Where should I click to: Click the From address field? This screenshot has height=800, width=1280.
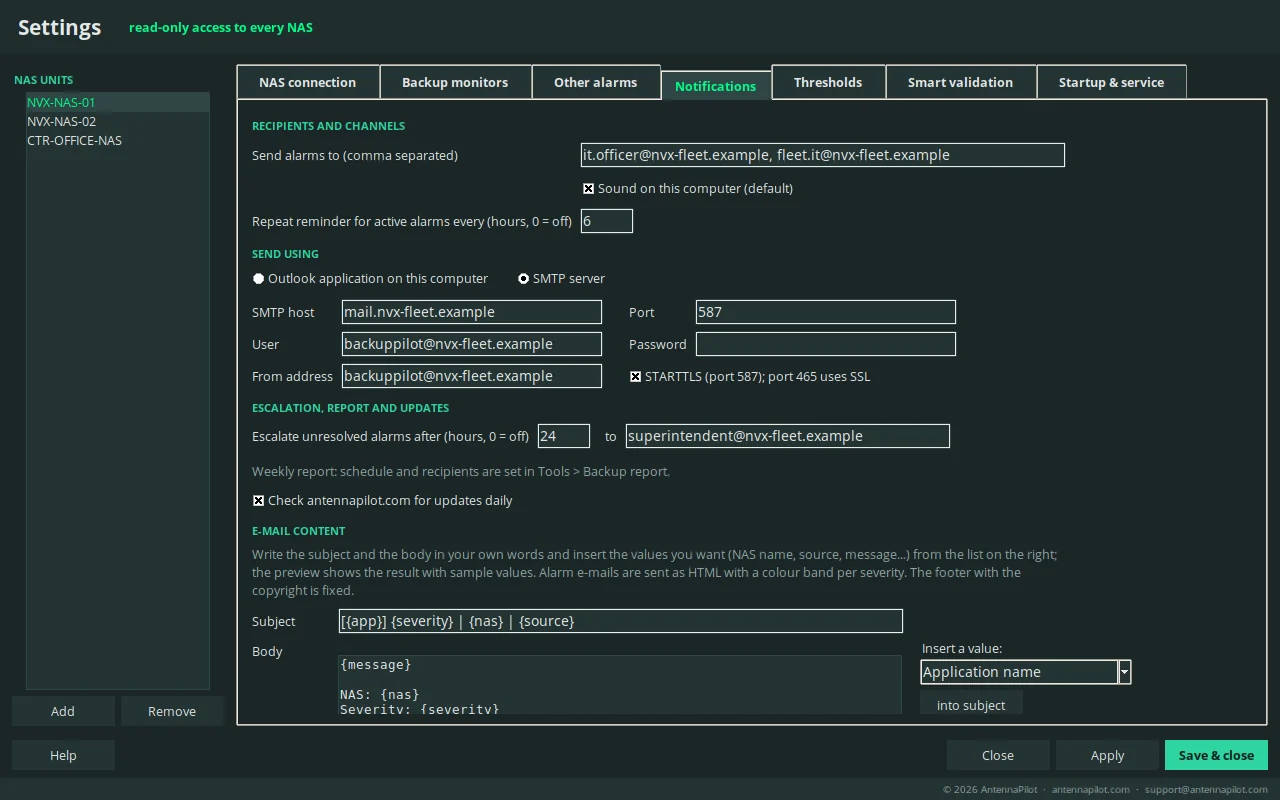[472, 376]
